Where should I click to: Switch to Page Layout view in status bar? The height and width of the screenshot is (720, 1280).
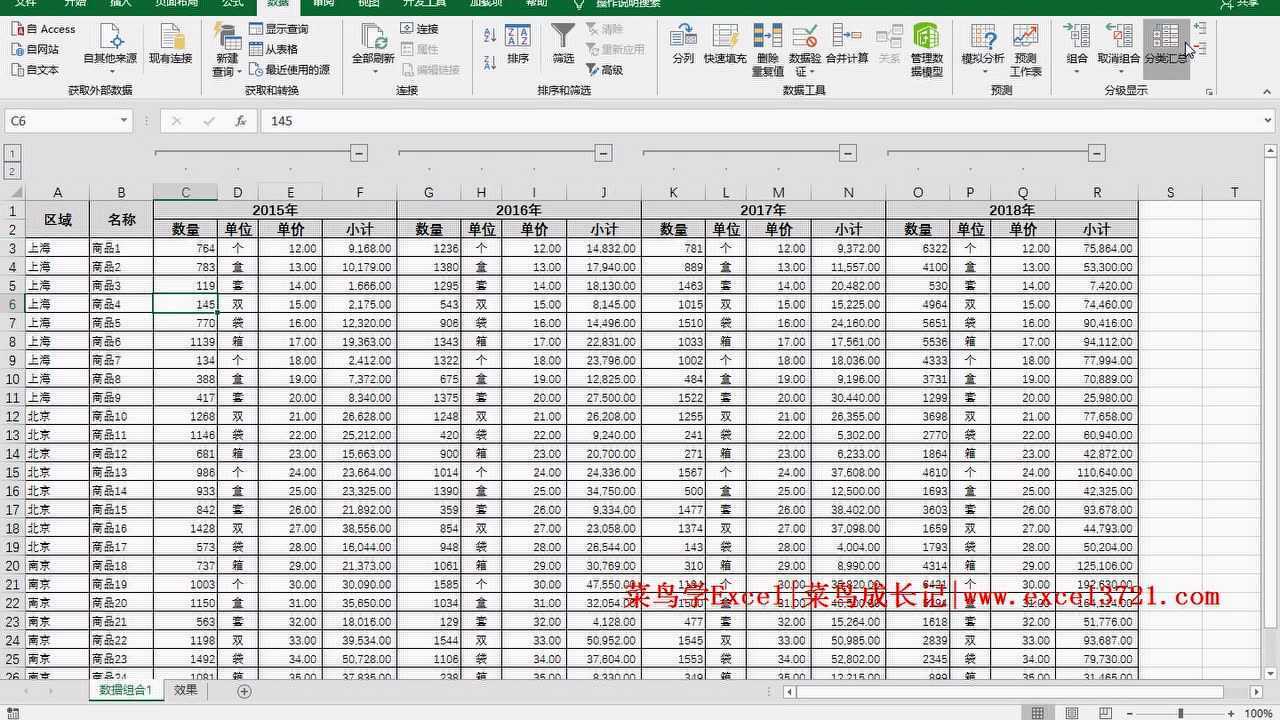pyautogui.click(x=1071, y=713)
